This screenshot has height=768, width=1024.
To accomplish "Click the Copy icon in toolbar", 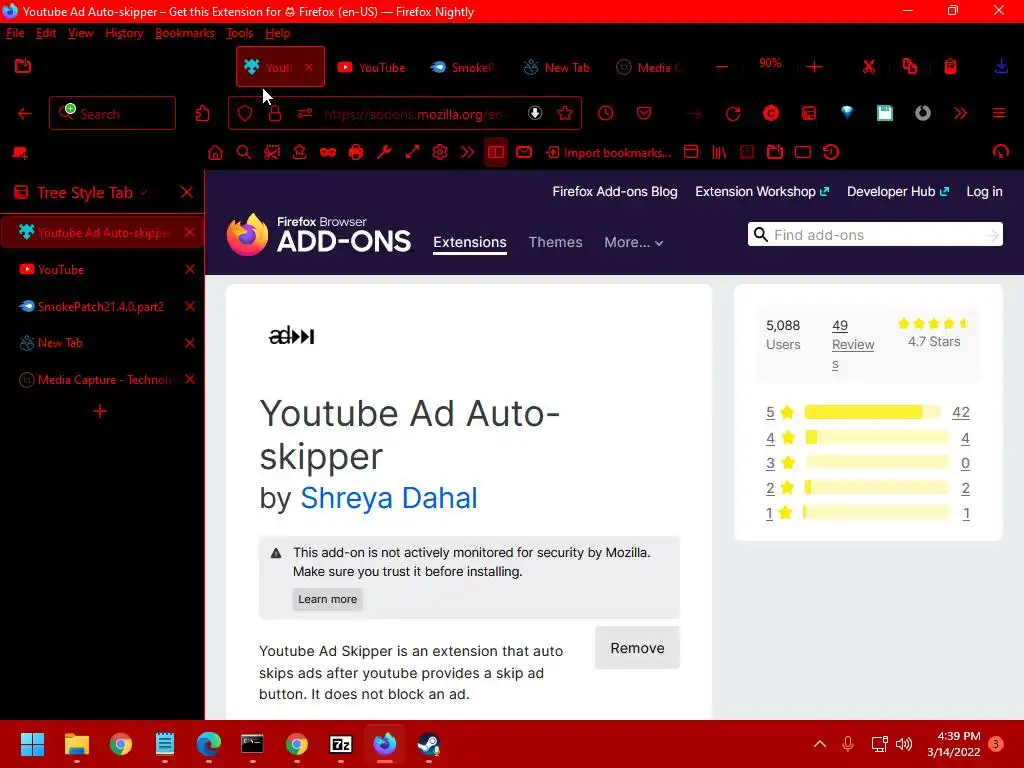I will (910, 66).
